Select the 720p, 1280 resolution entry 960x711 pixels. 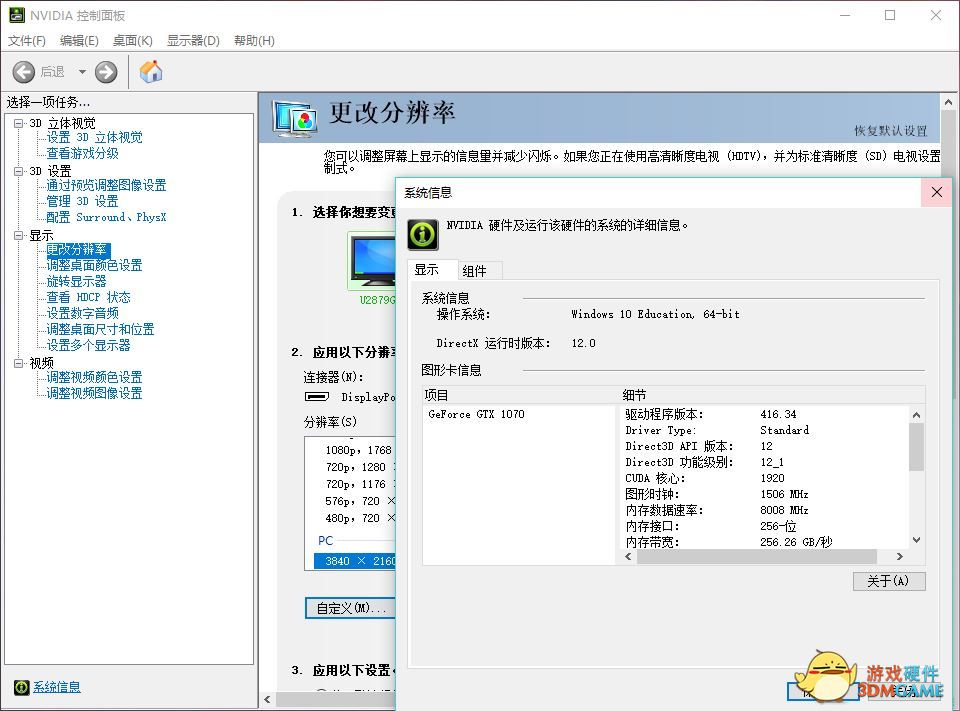(x=359, y=467)
